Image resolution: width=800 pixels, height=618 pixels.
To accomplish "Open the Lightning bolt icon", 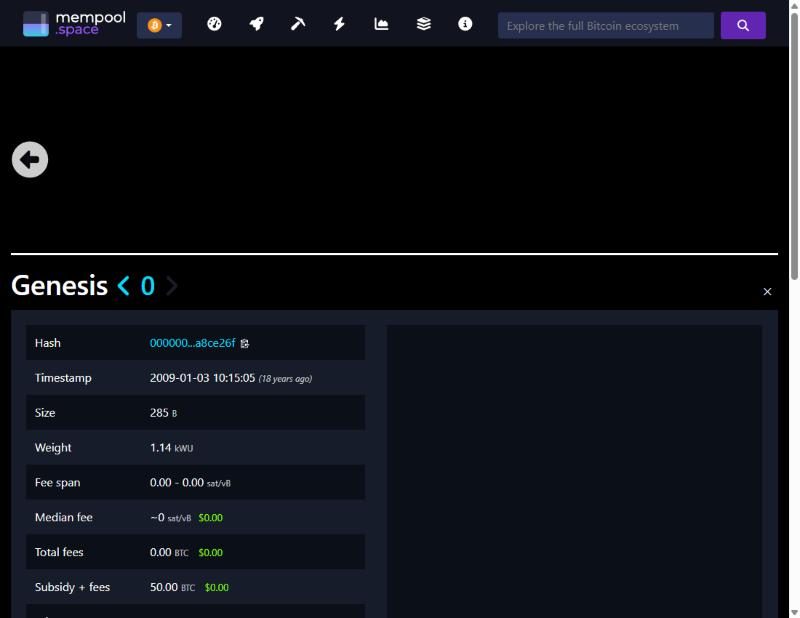I will [339, 24].
